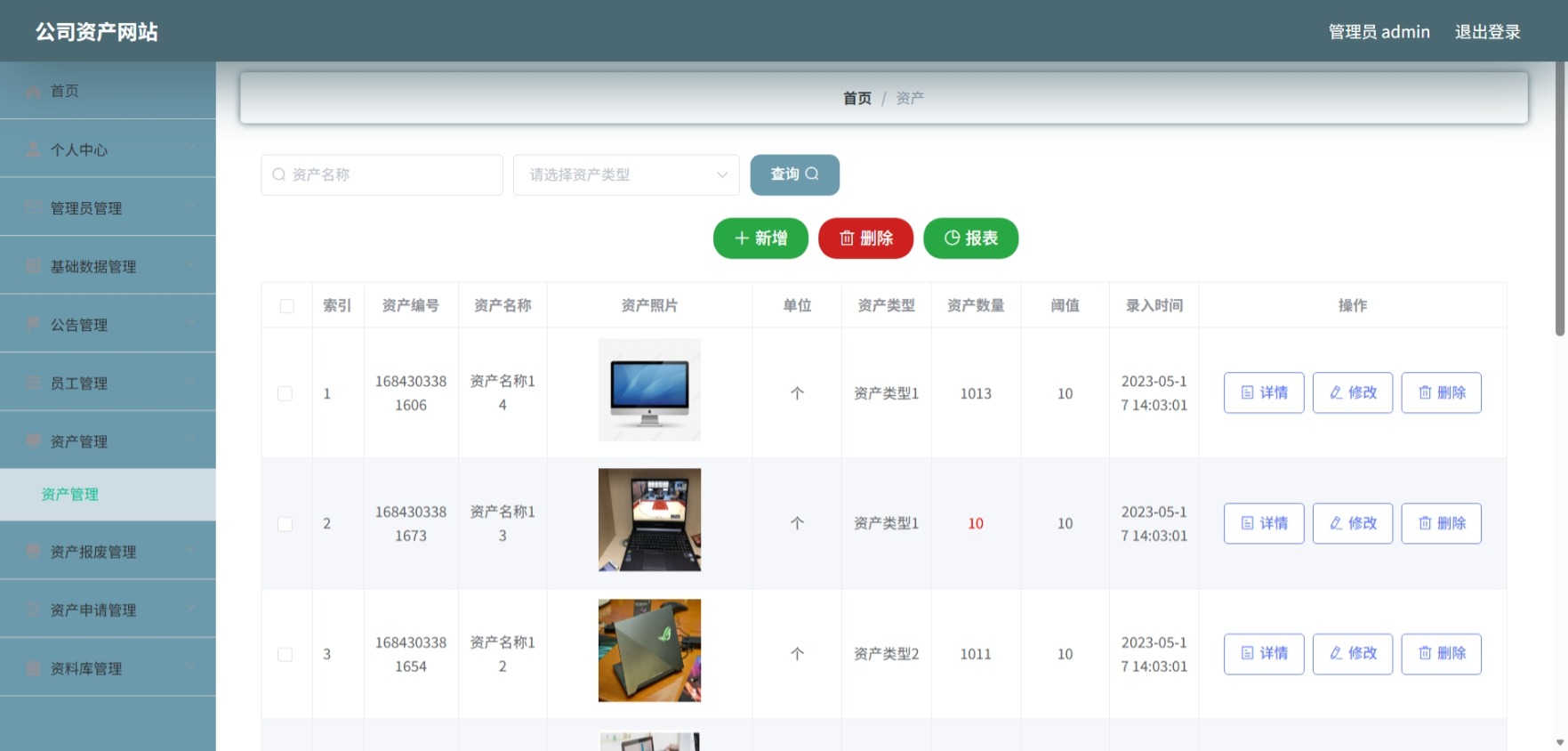Screen dimensions: 1568x751
Task: Click the unit arrow icon in row 3
Action: pos(797,654)
